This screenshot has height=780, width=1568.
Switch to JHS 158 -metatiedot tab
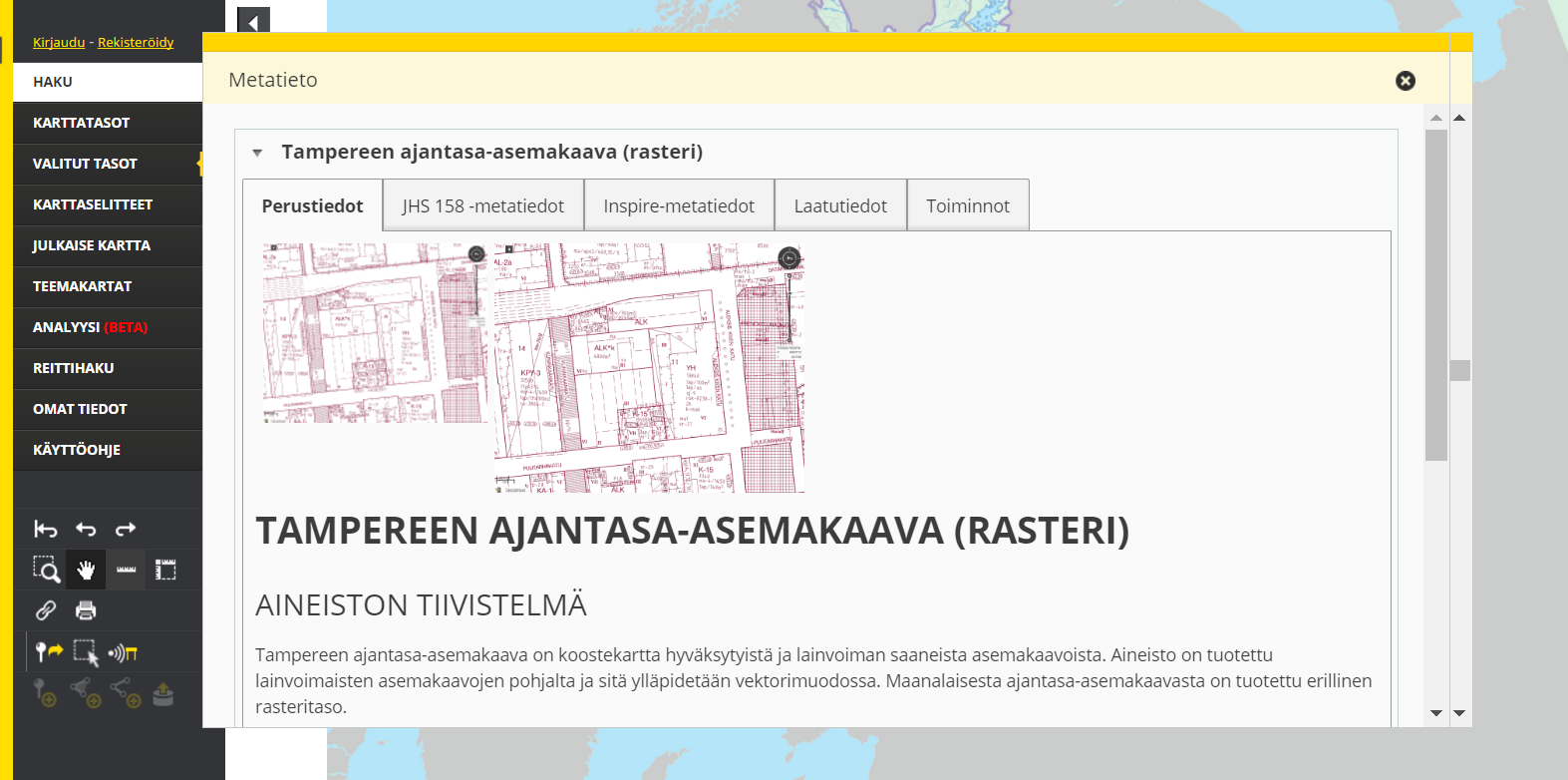click(x=483, y=205)
